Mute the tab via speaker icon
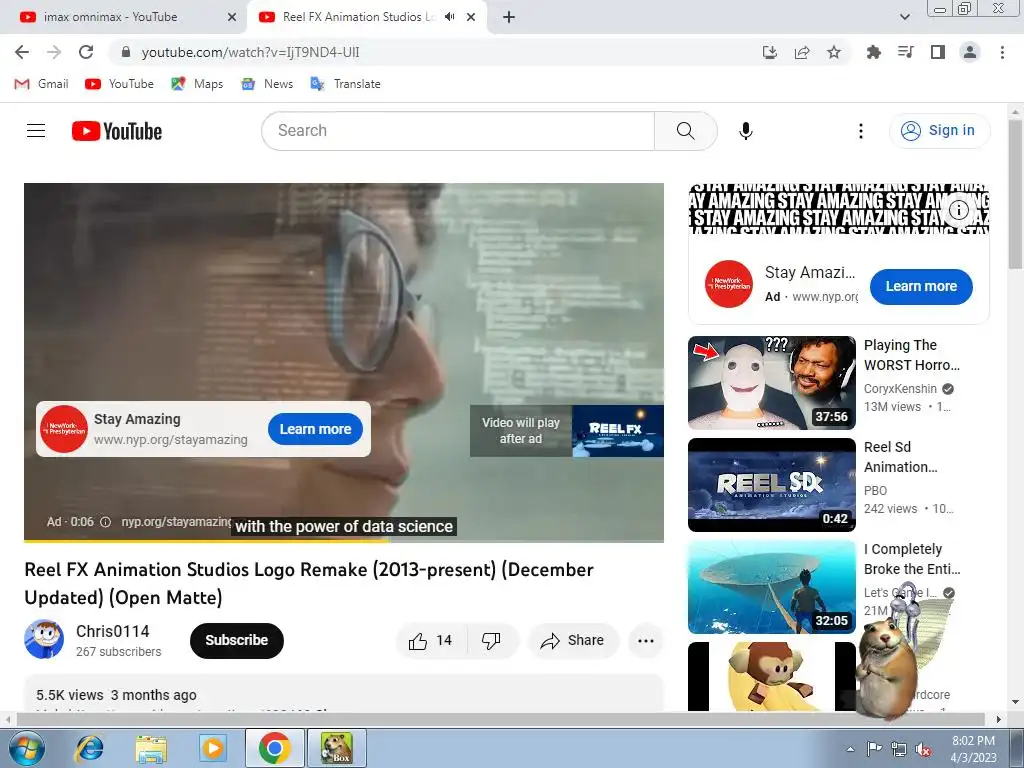1024x768 pixels. click(449, 17)
